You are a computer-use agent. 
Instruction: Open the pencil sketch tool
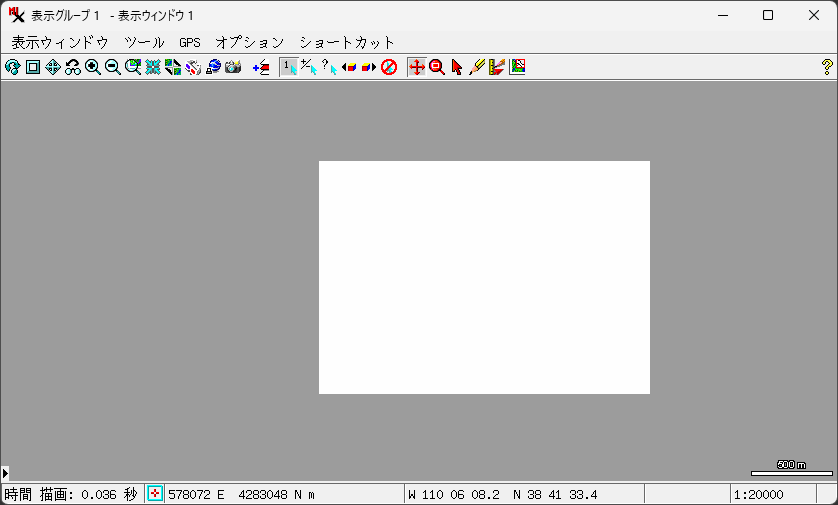click(477, 67)
